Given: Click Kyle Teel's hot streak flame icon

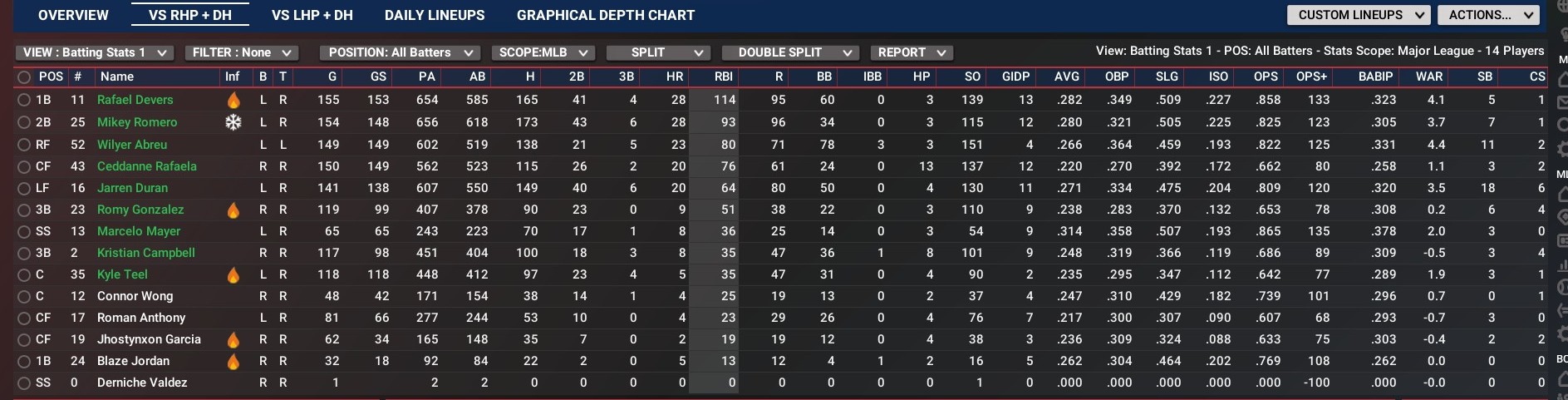Looking at the screenshot, I should click(x=233, y=275).
